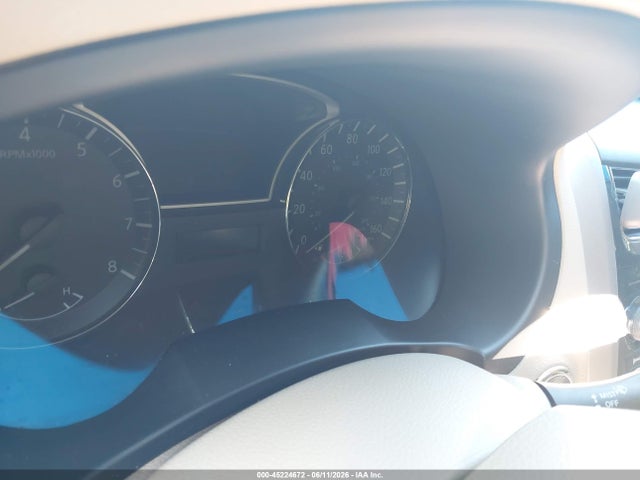Click the 0 mark on speedometer
This screenshot has height=480, width=640.
(x=303, y=240)
